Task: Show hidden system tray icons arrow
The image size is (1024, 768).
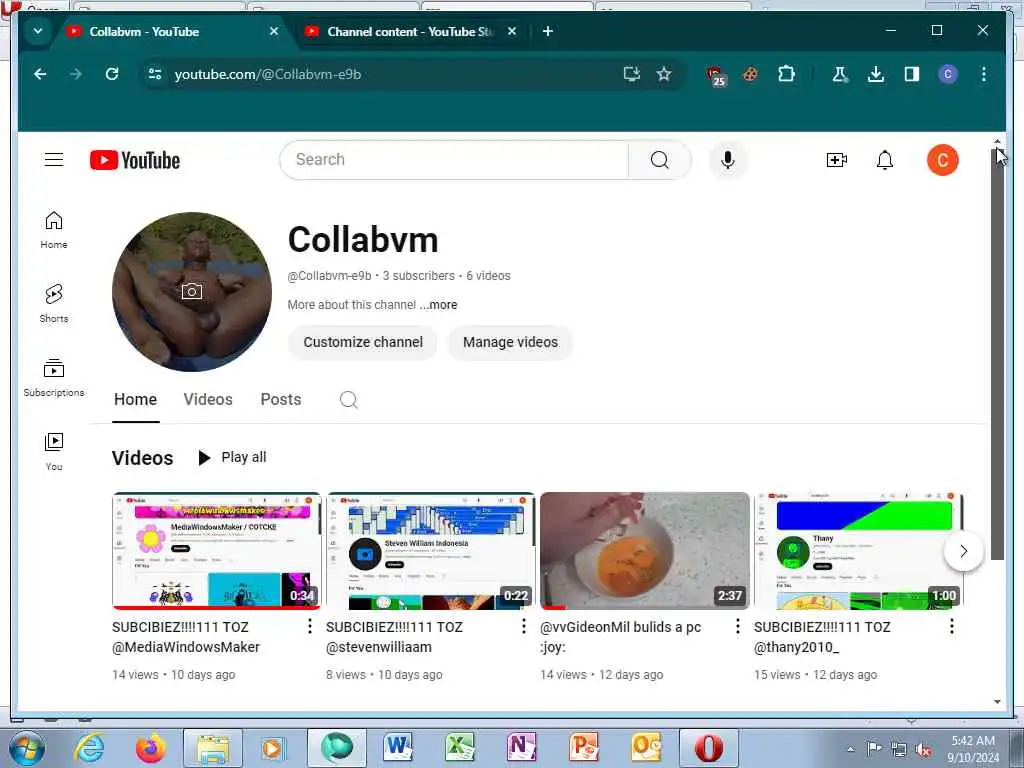Action: pyautogui.click(x=850, y=749)
